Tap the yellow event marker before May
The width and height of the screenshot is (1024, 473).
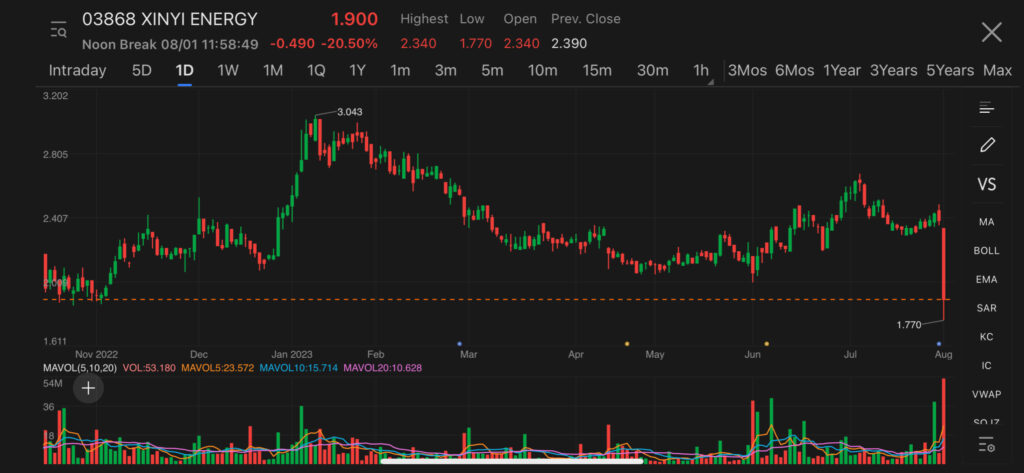[x=627, y=343]
